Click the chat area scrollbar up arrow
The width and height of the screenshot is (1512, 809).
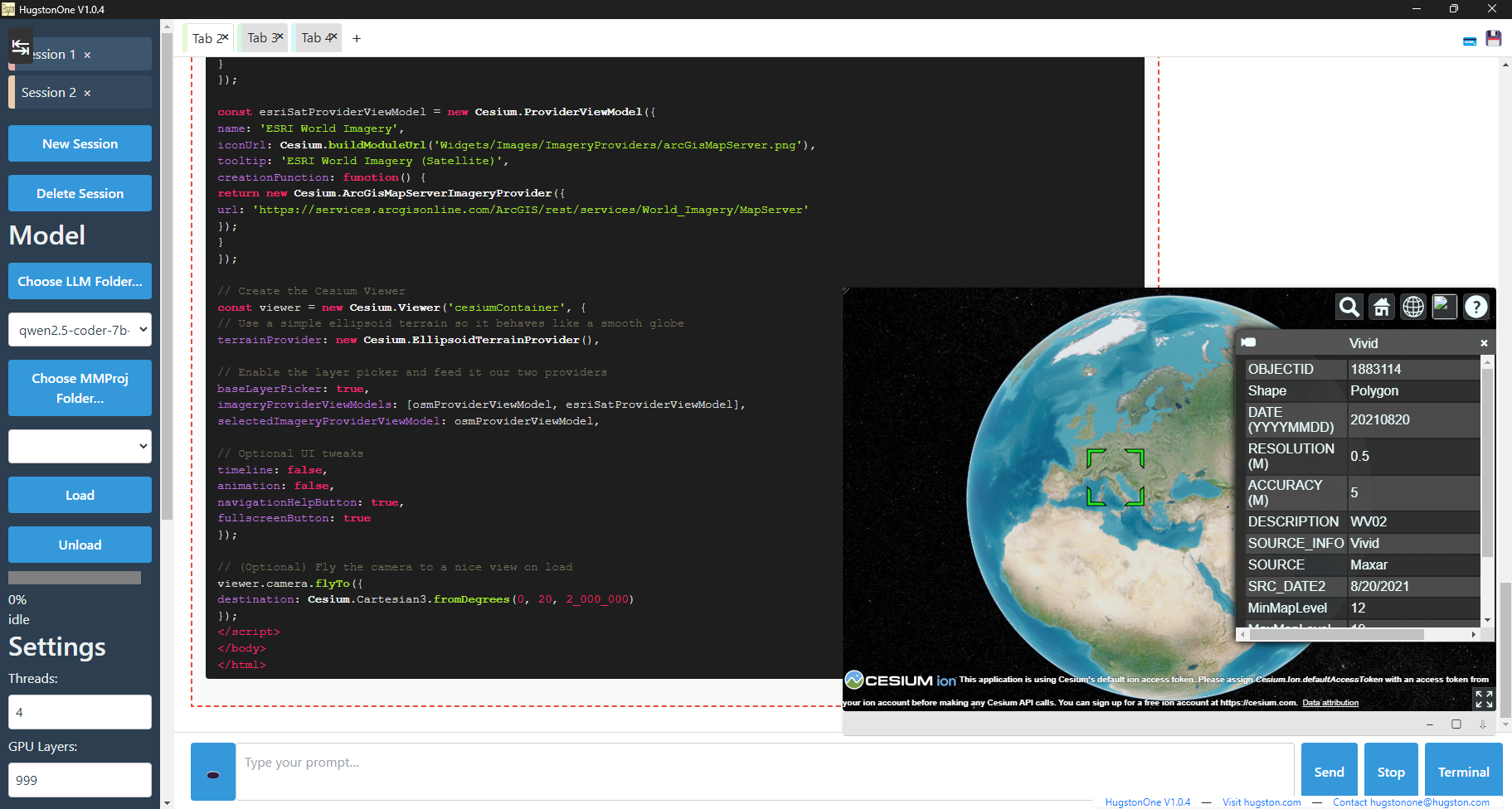(1505, 65)
